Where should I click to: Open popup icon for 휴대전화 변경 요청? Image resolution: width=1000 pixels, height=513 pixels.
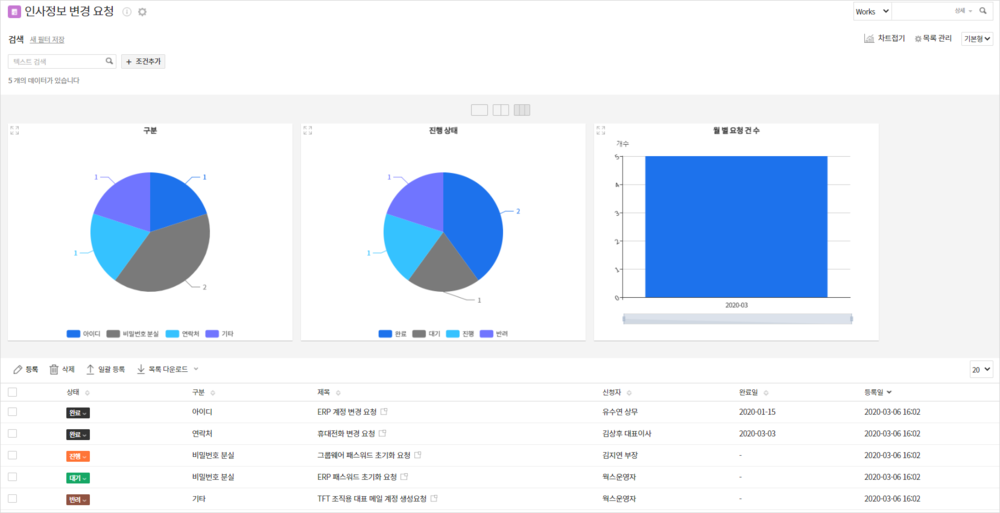[x=382, y=433]
